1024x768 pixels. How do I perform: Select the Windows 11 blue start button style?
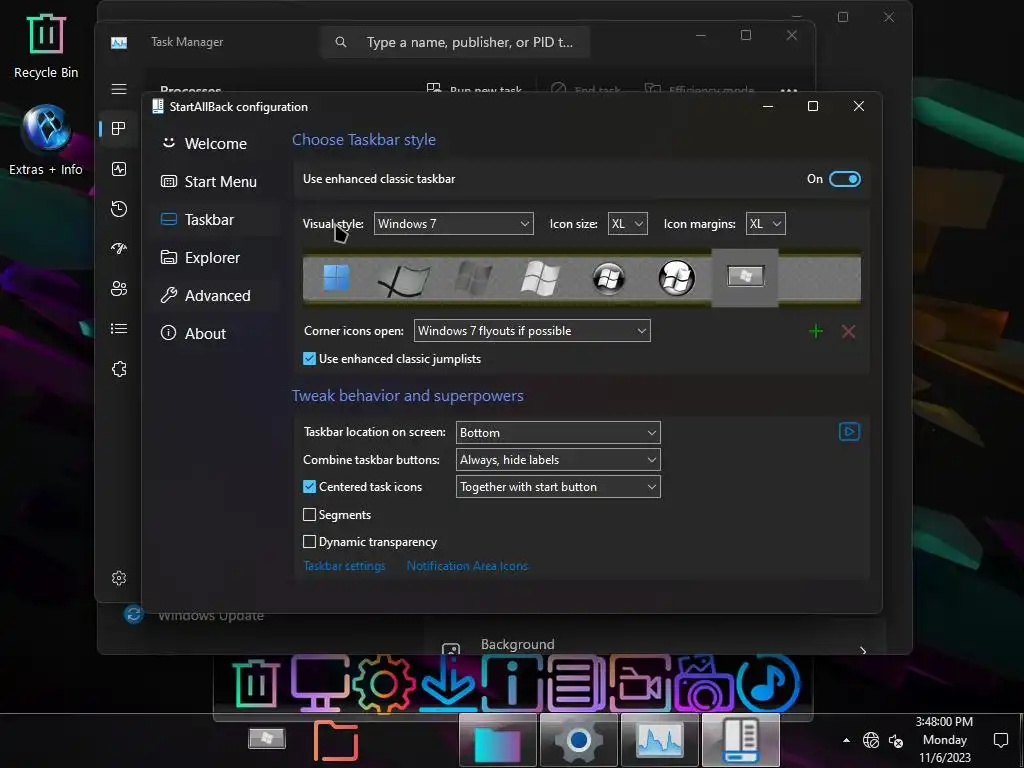pos(336,278)
